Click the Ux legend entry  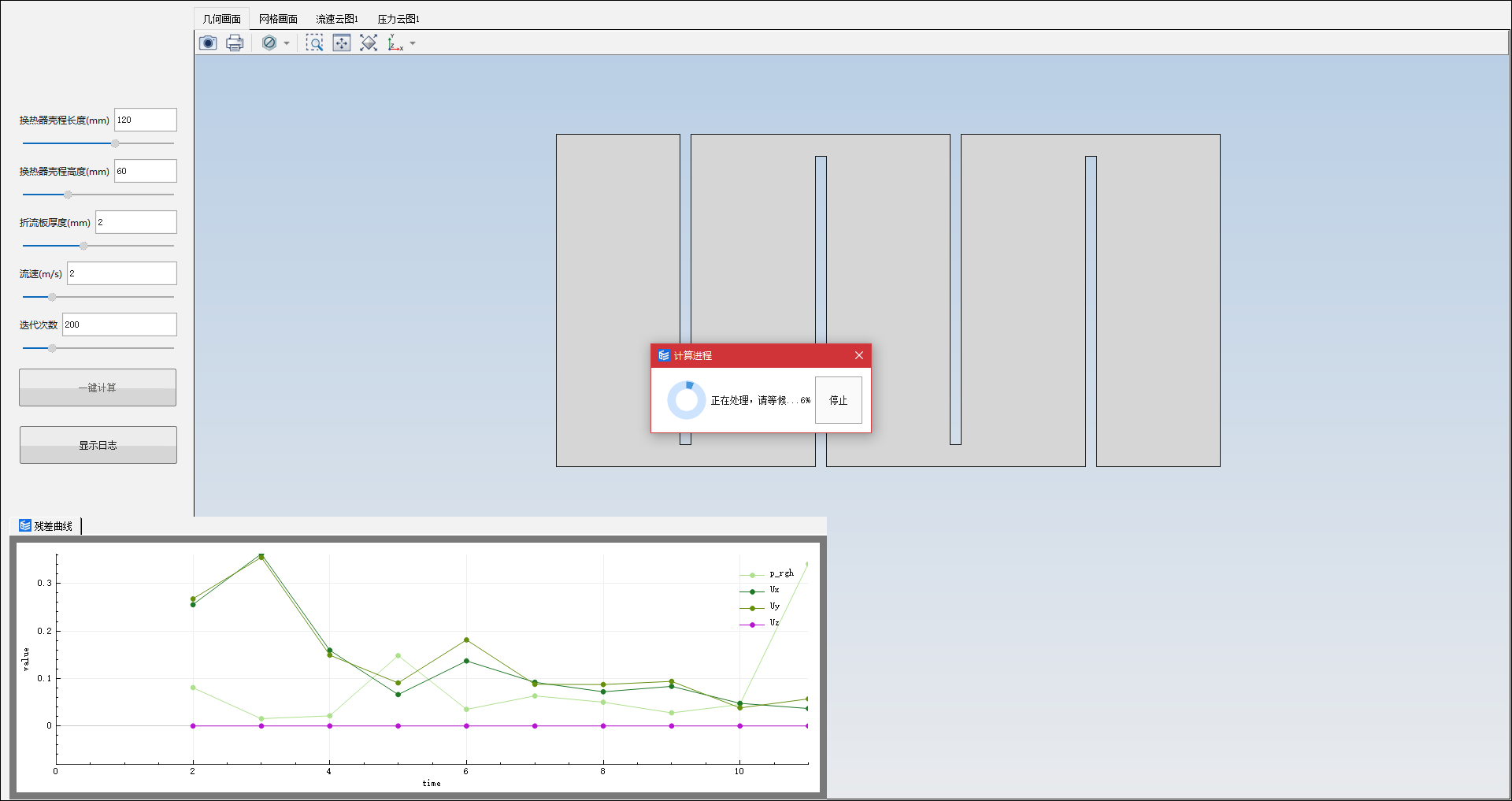pos(760,590)
